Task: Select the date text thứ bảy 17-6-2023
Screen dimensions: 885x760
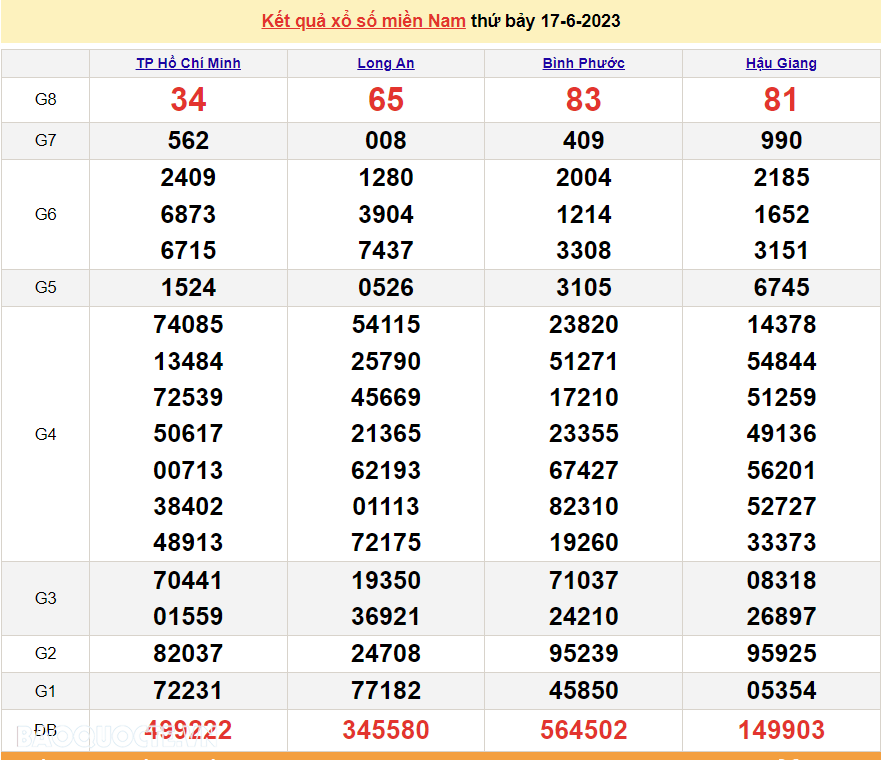Action: [545, 21]
